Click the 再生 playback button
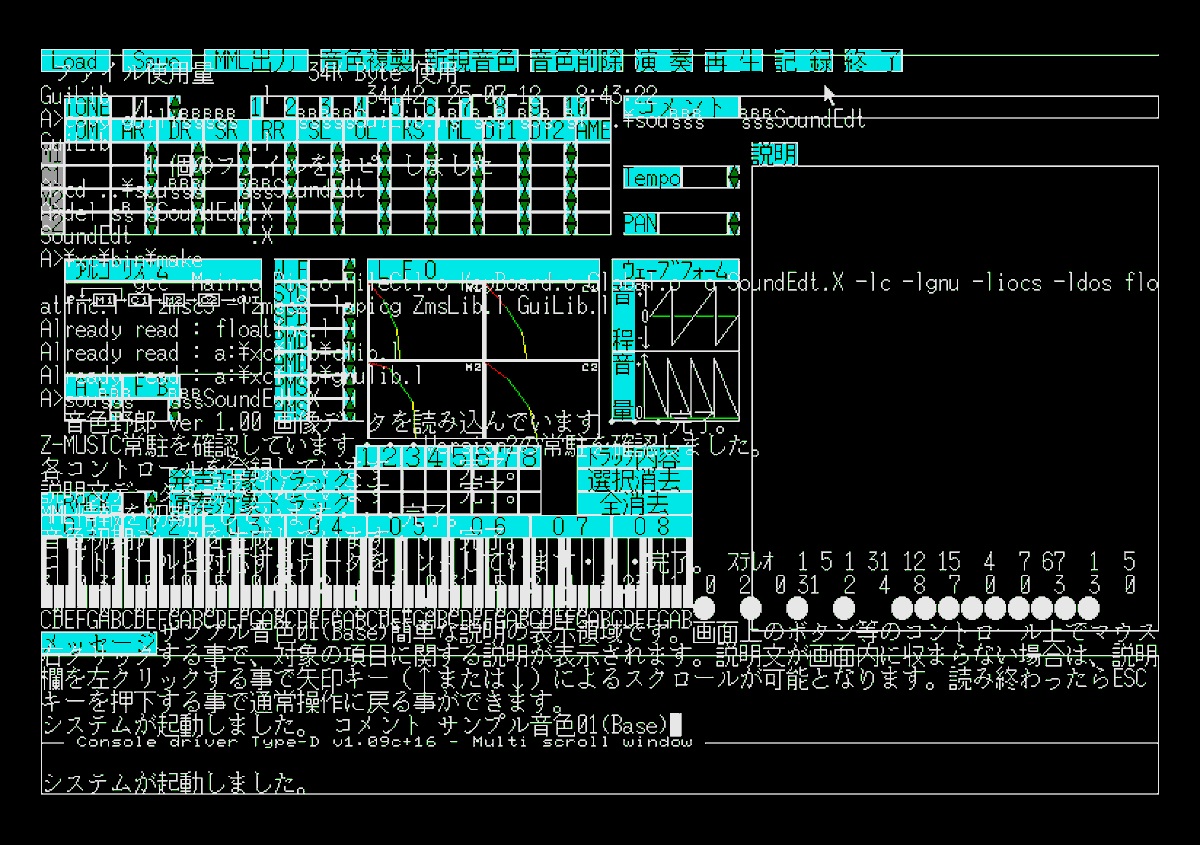The image size is (1200, 845). point(732,61)
